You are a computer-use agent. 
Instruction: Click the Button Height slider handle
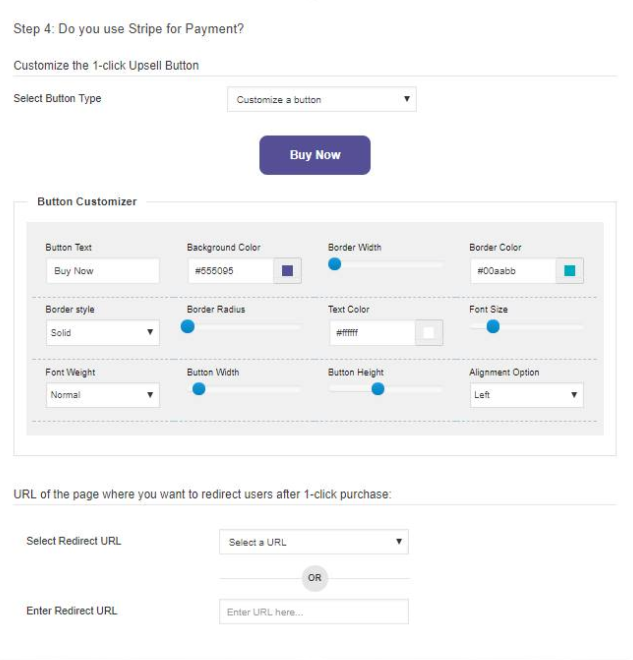[378, 388]
